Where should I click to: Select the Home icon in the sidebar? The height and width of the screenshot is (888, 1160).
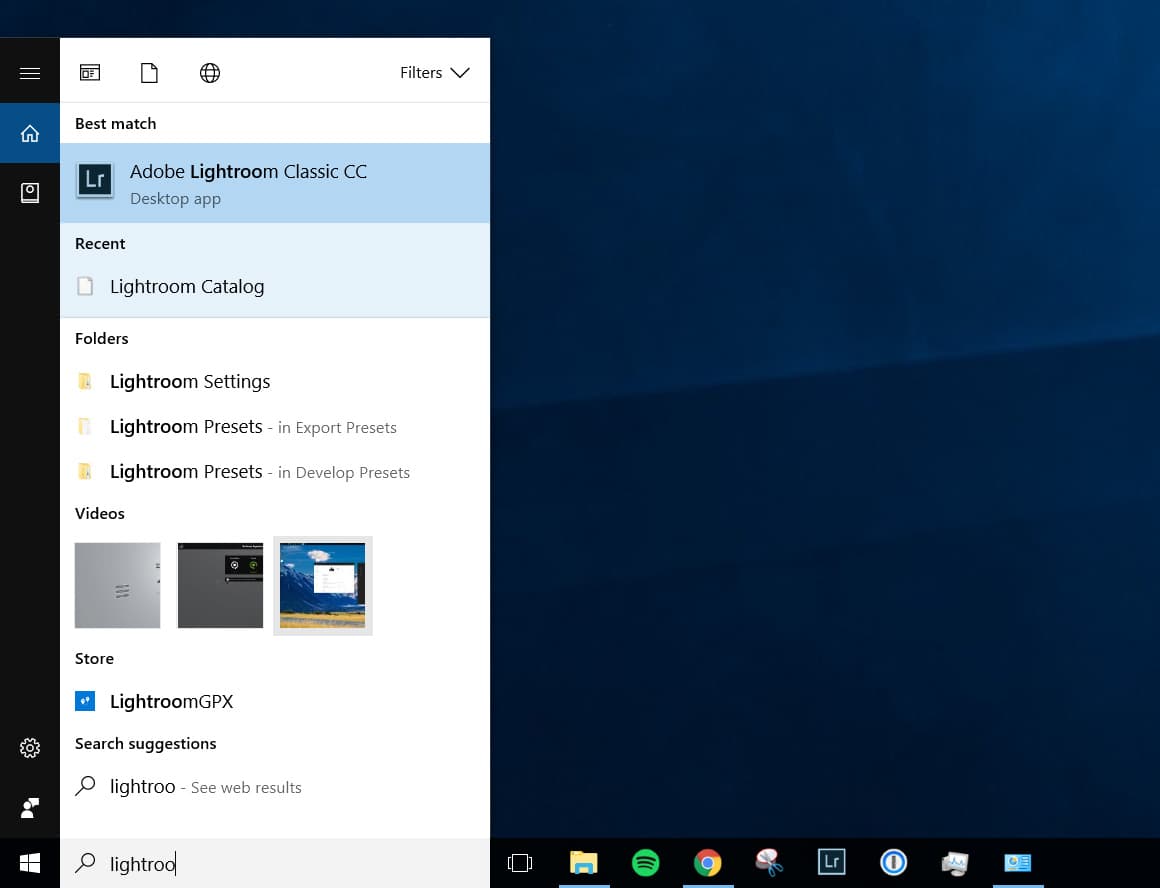coord(30,133)
